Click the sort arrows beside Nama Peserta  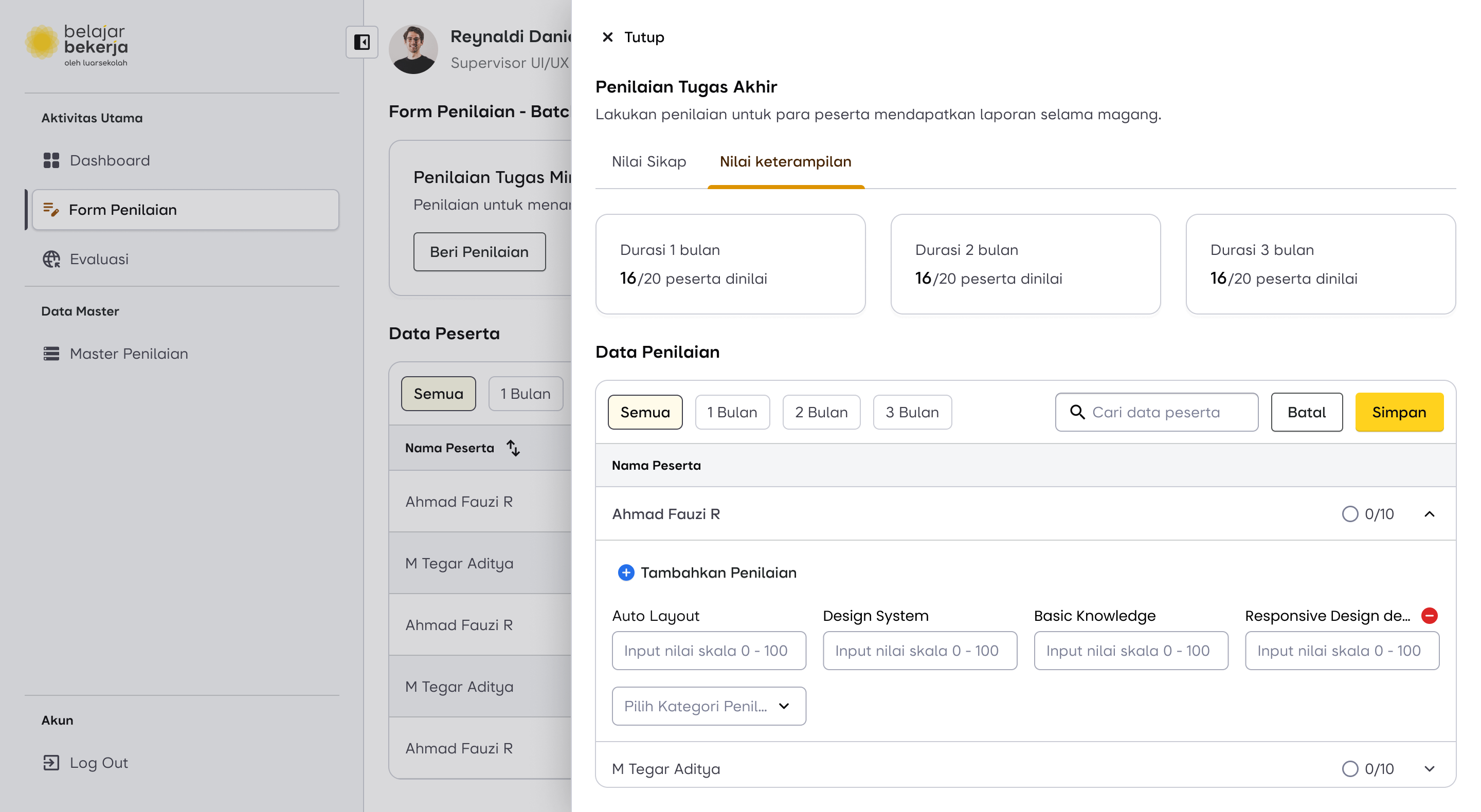pyautogui.click(x=513, y=448)
